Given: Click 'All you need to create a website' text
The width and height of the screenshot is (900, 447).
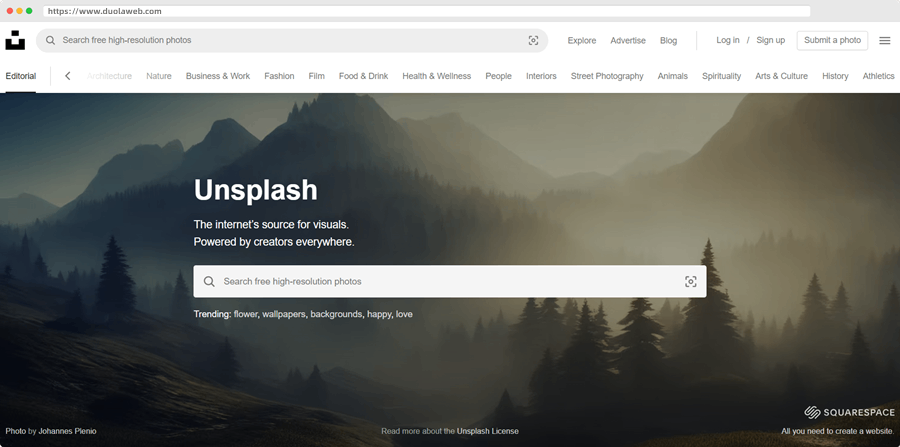Looking at the screenshot, I should [837, 431].
